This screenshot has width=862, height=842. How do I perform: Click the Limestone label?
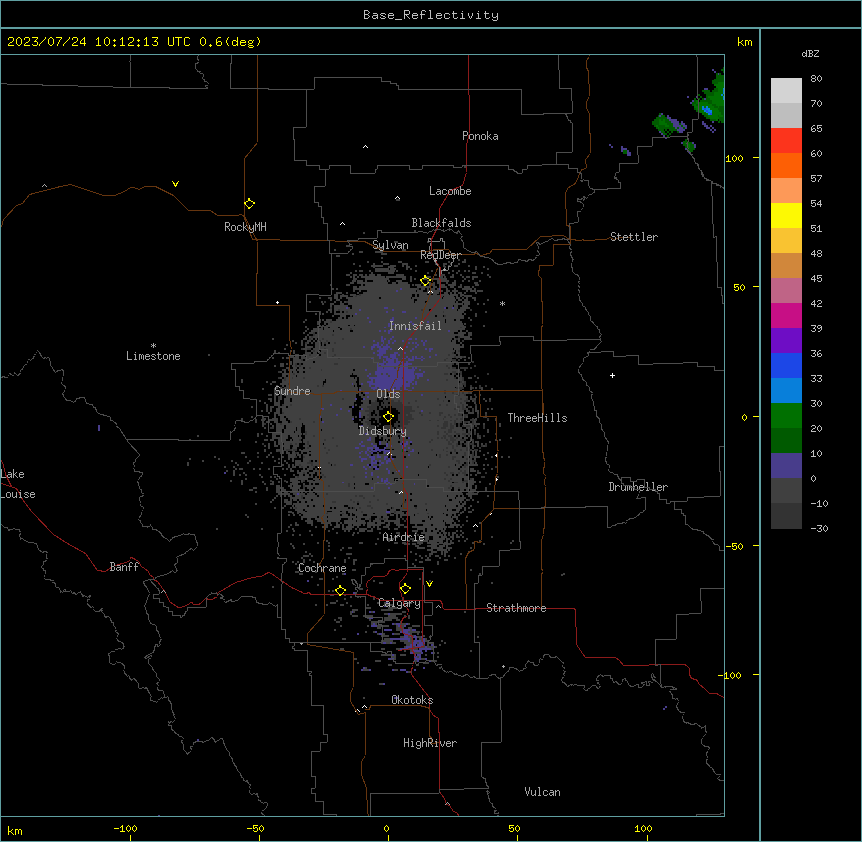point(153,356)
